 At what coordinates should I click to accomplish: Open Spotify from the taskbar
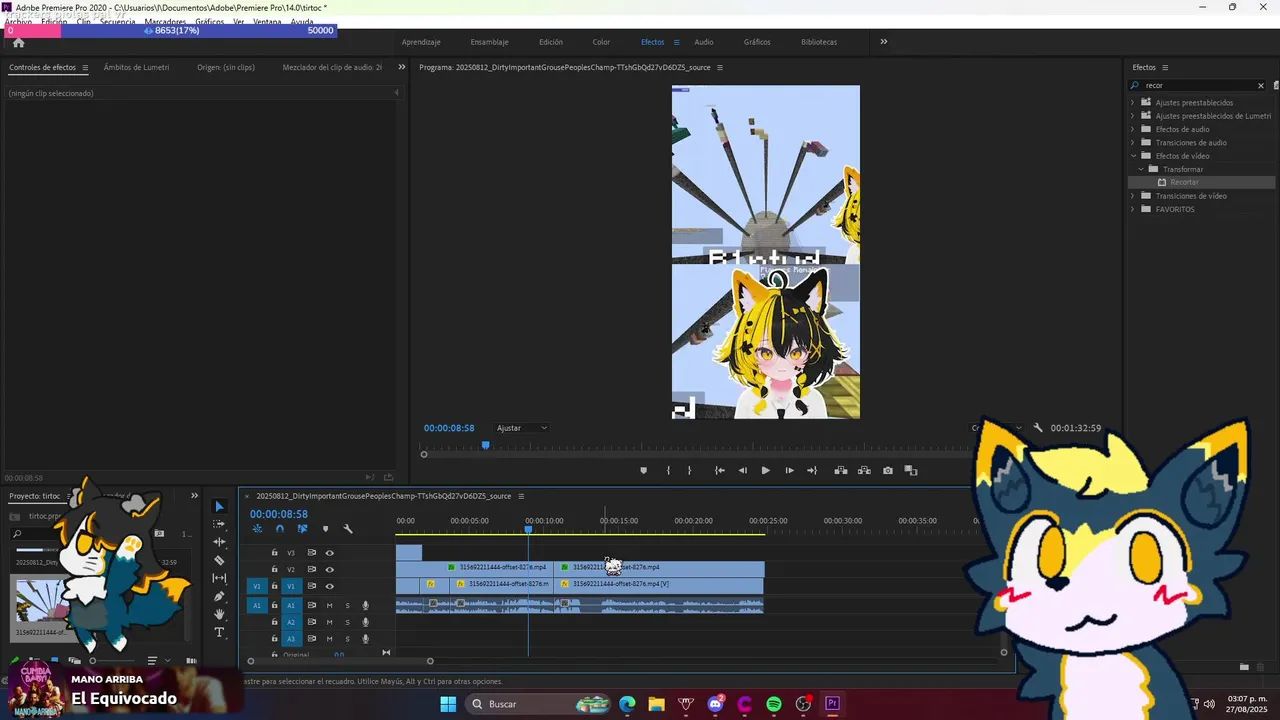(774, 704)
